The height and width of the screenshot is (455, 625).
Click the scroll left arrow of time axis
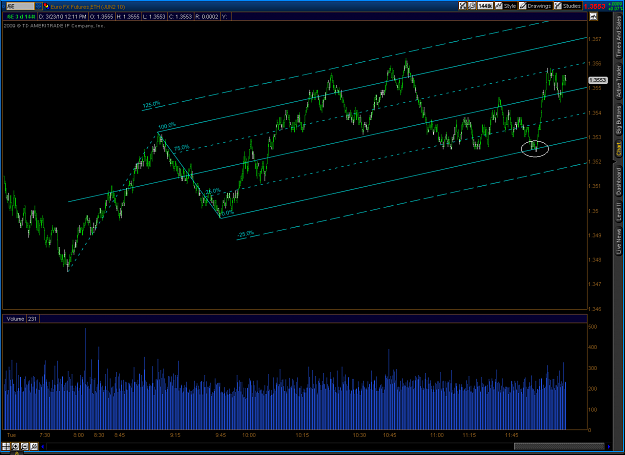(x=43, y=447)
